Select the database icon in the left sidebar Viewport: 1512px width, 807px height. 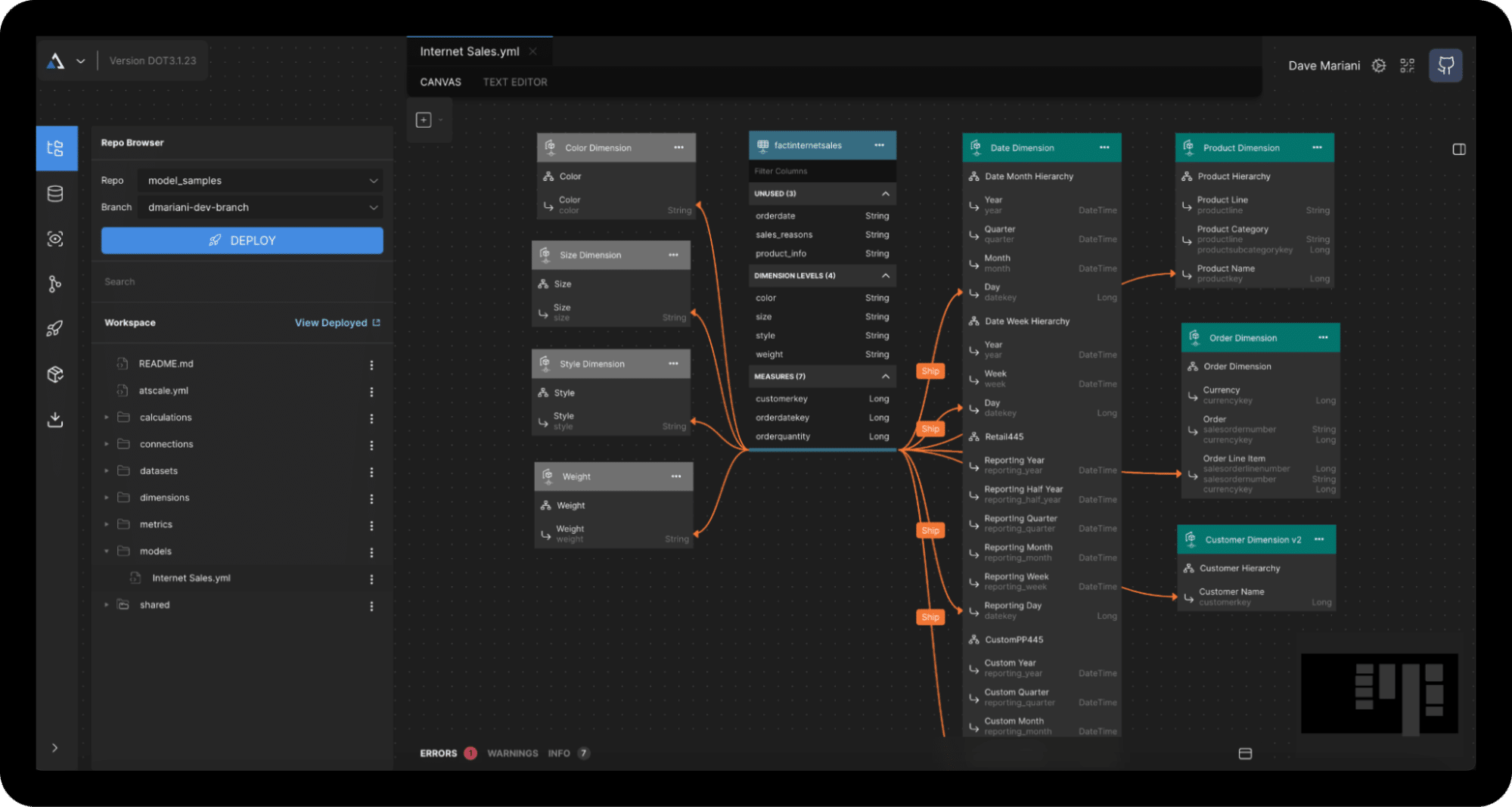56,194
